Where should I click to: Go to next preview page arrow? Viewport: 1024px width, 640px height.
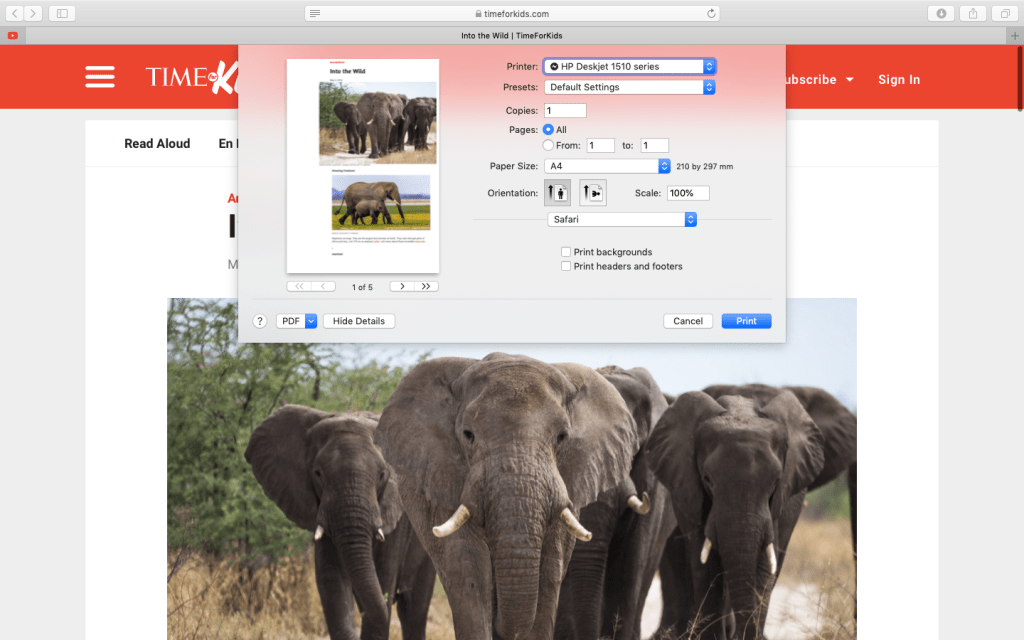click(x=402, y=287)
